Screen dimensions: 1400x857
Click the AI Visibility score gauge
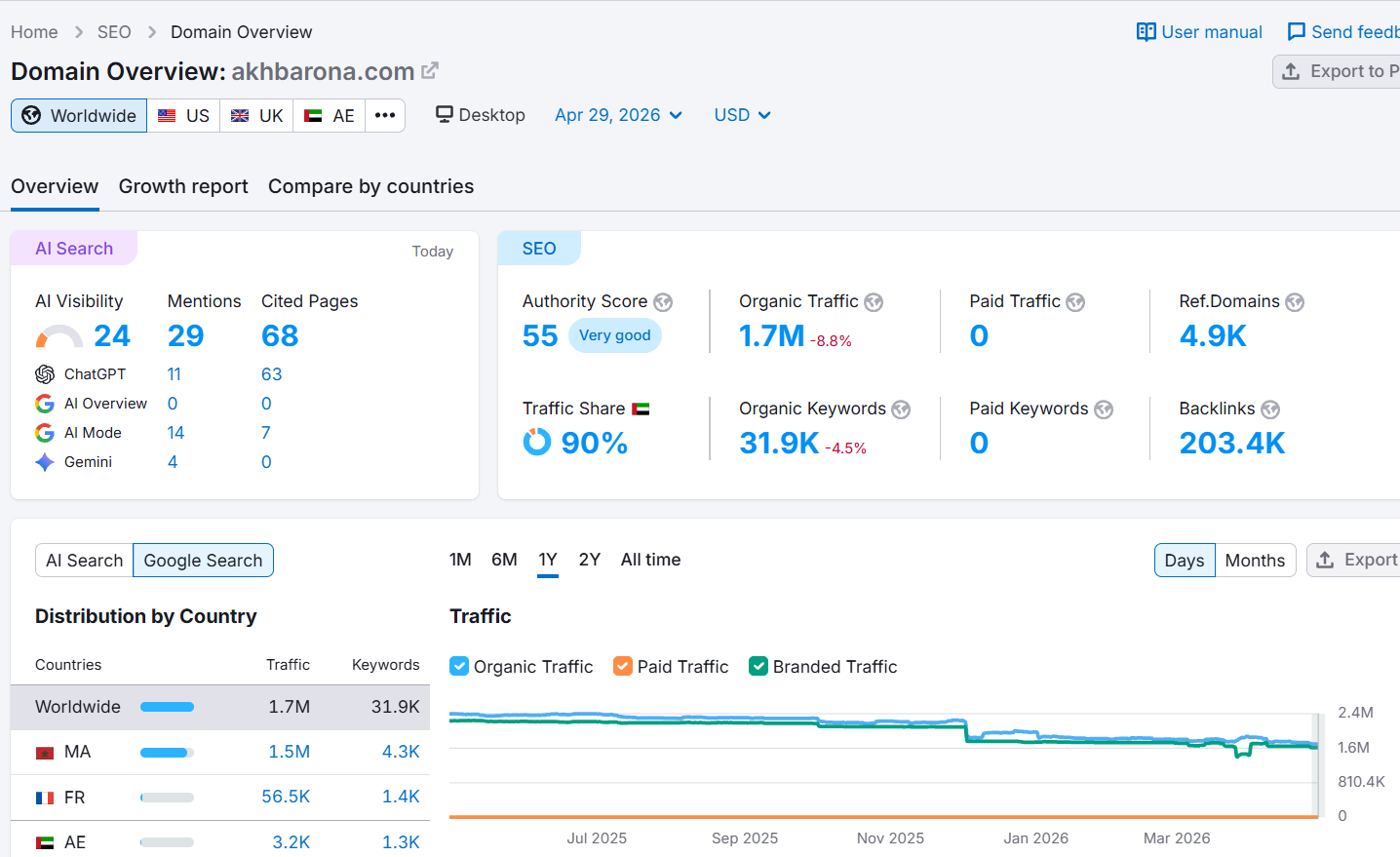click(x=58, y=336)
